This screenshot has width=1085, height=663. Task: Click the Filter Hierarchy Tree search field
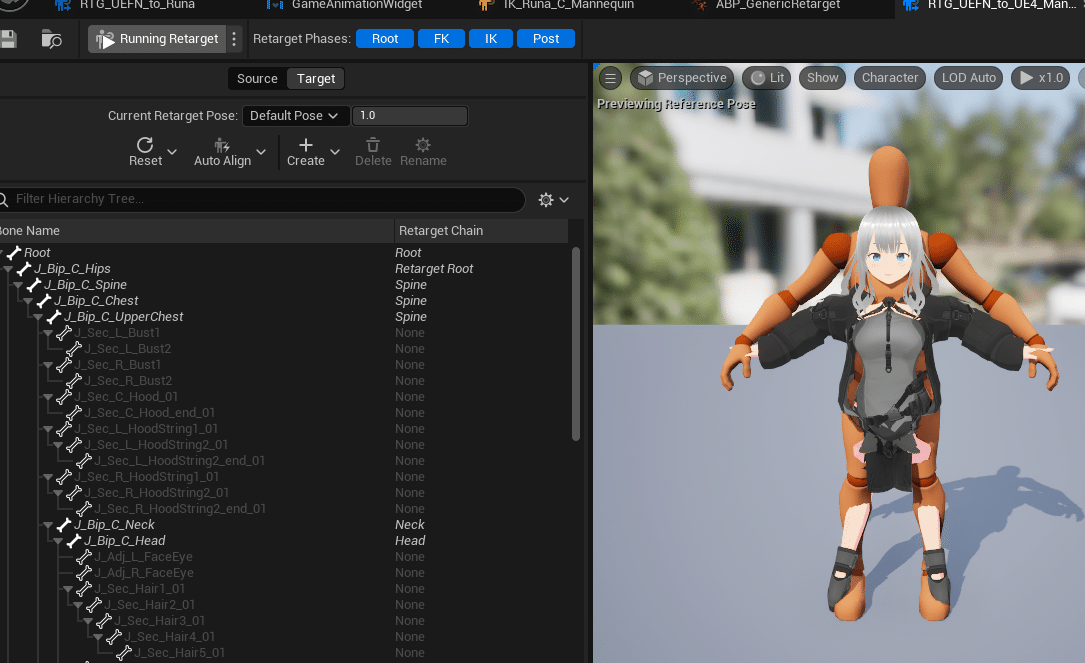[200, 199]
